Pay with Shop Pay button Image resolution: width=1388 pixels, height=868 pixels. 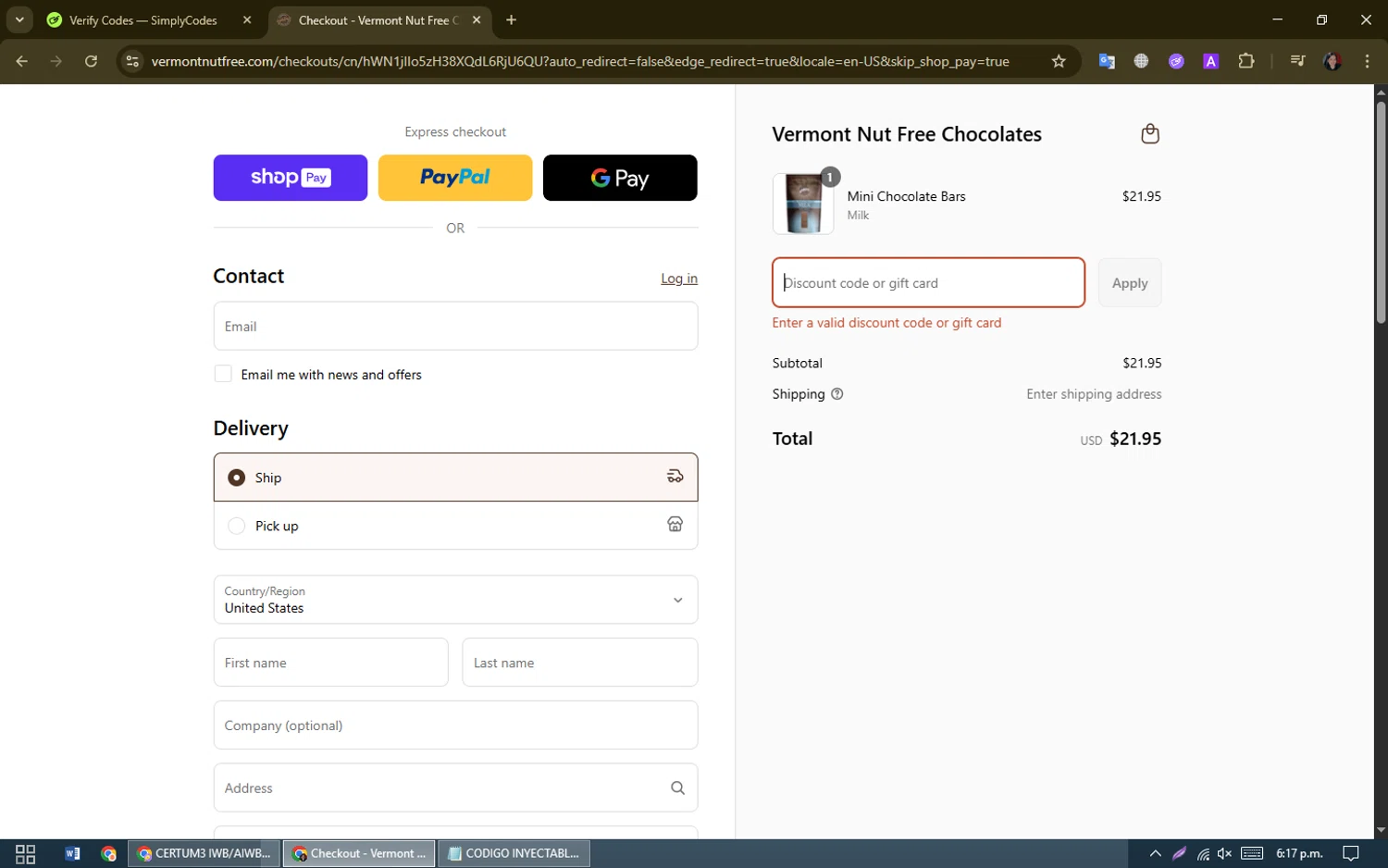point(291,178)
